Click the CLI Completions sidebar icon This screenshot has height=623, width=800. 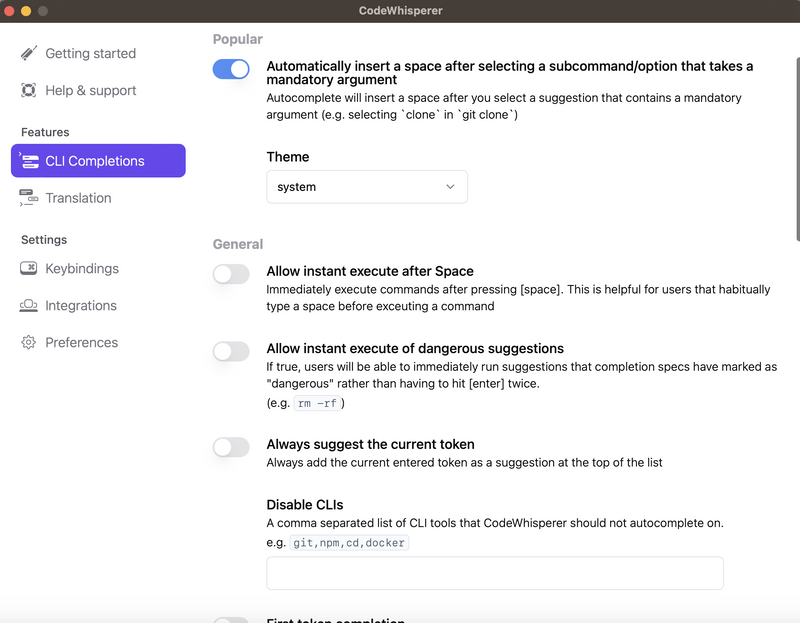click(29, 161)
